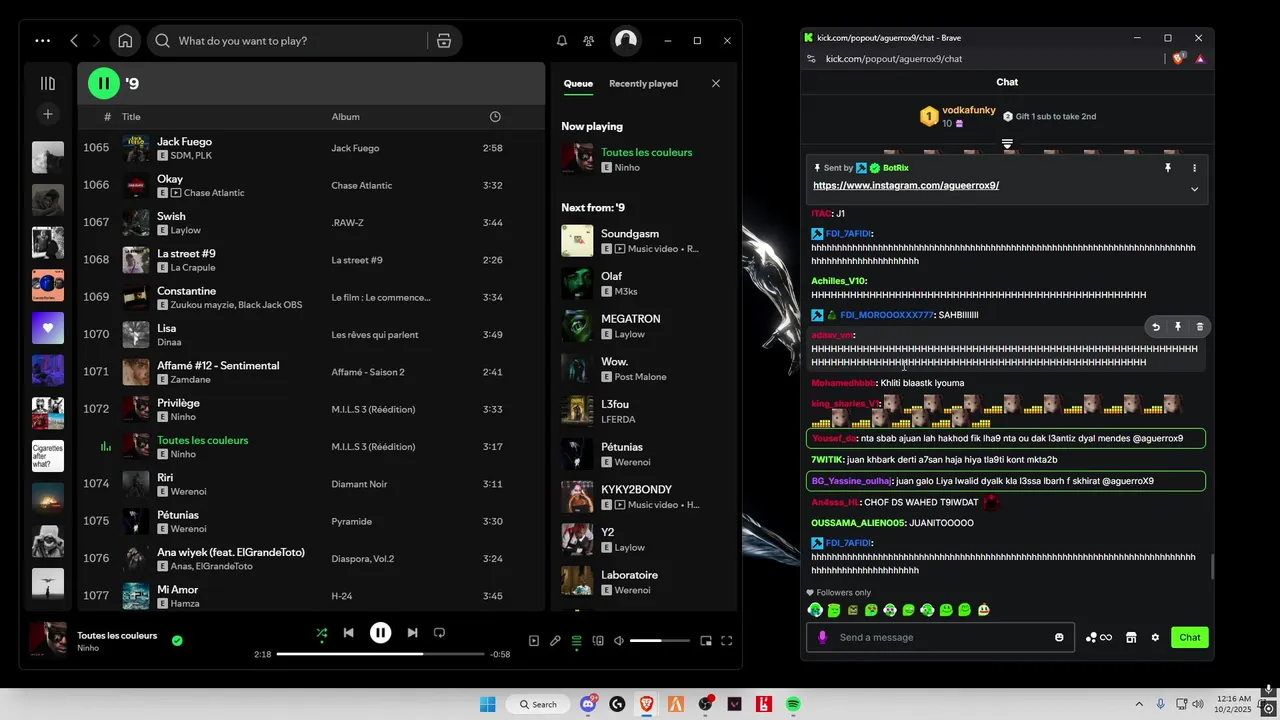Open Liked Songs purple heart playlist
The width and height of the screenshot is (1280, 720).
coord(47,328)
